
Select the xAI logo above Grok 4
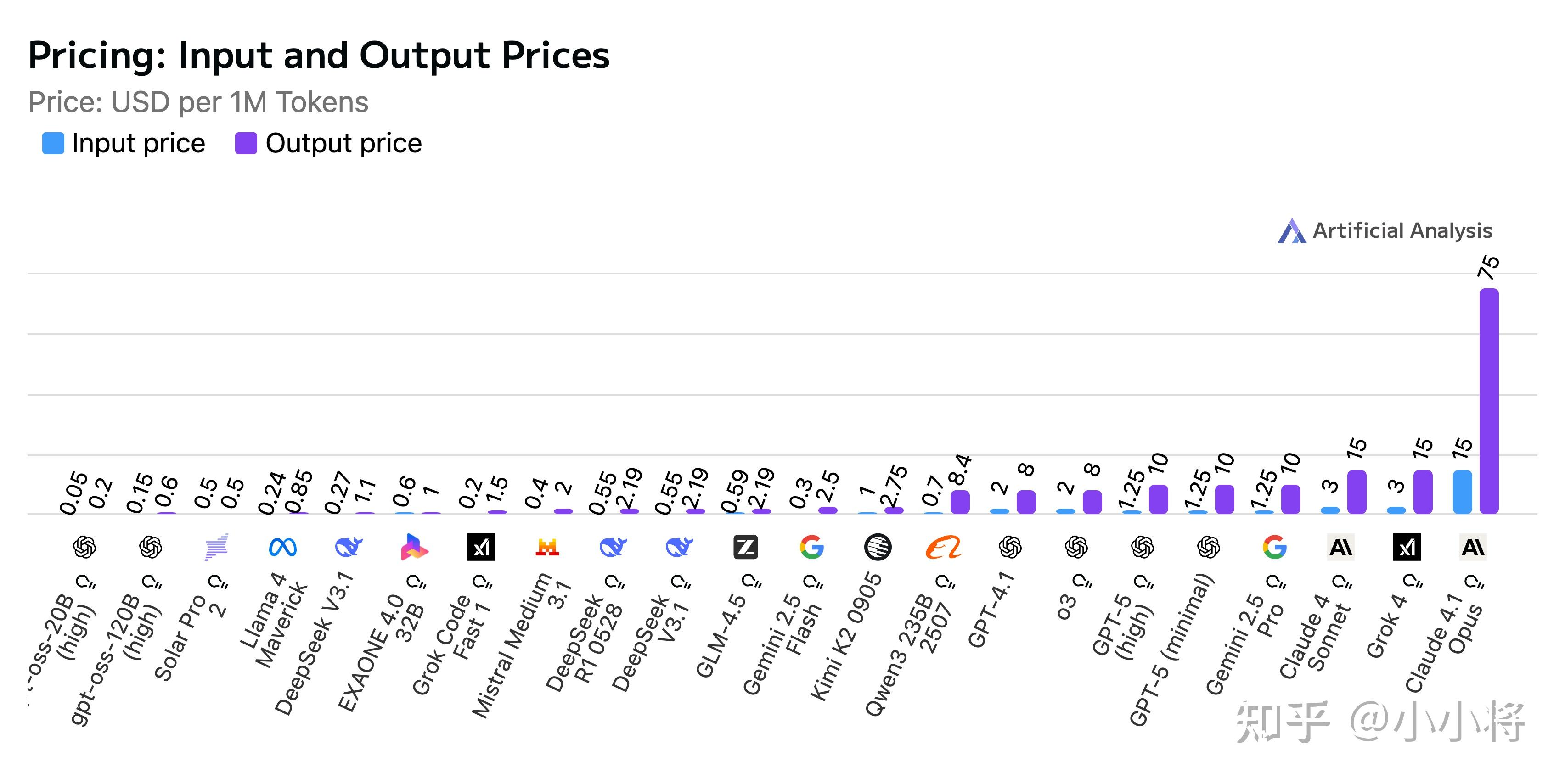(1407, 547)
